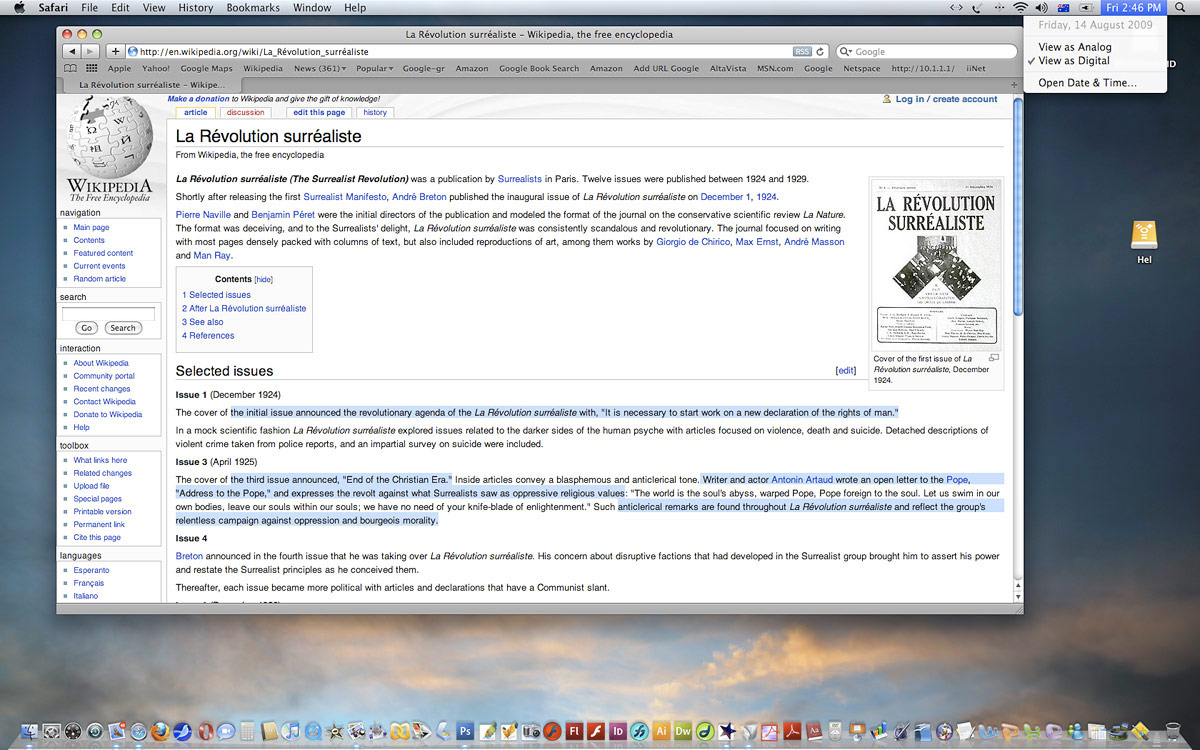This screenshot has height=750, width=1200.
Task: Click the Giorgio de Chirico link
Action: coord(694,242)
